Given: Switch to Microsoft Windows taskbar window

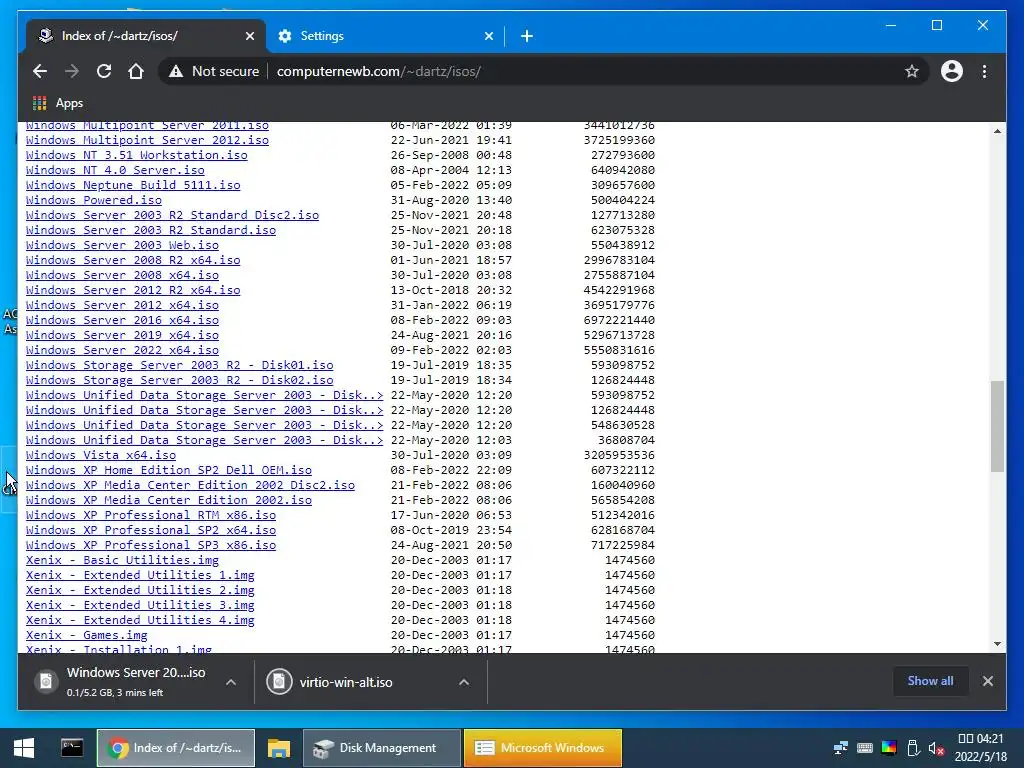Looking at the screenshot, I should (543, 748).
